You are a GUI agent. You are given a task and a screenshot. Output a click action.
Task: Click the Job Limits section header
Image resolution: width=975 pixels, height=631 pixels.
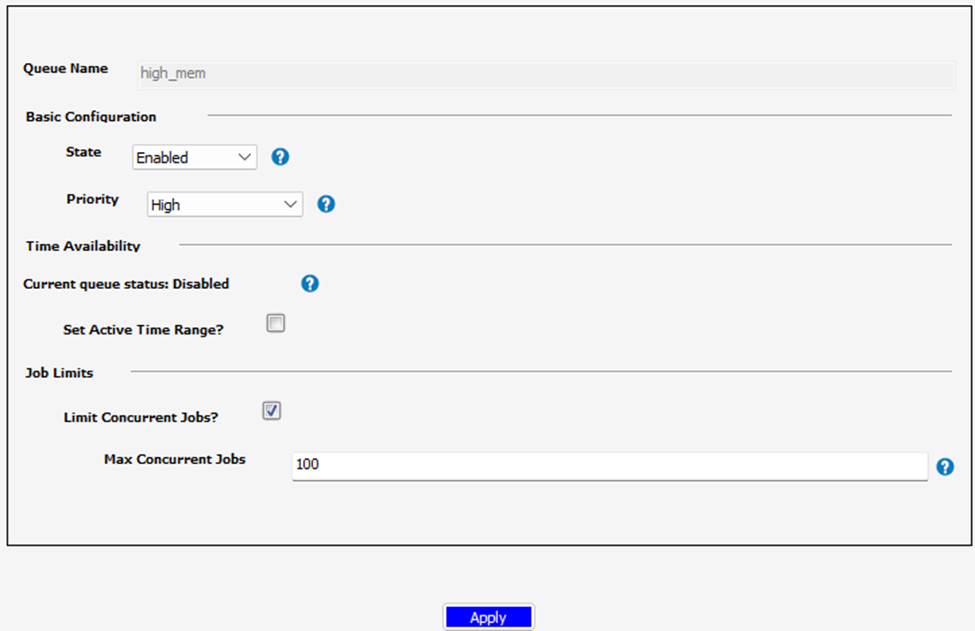tap(59, 372)
